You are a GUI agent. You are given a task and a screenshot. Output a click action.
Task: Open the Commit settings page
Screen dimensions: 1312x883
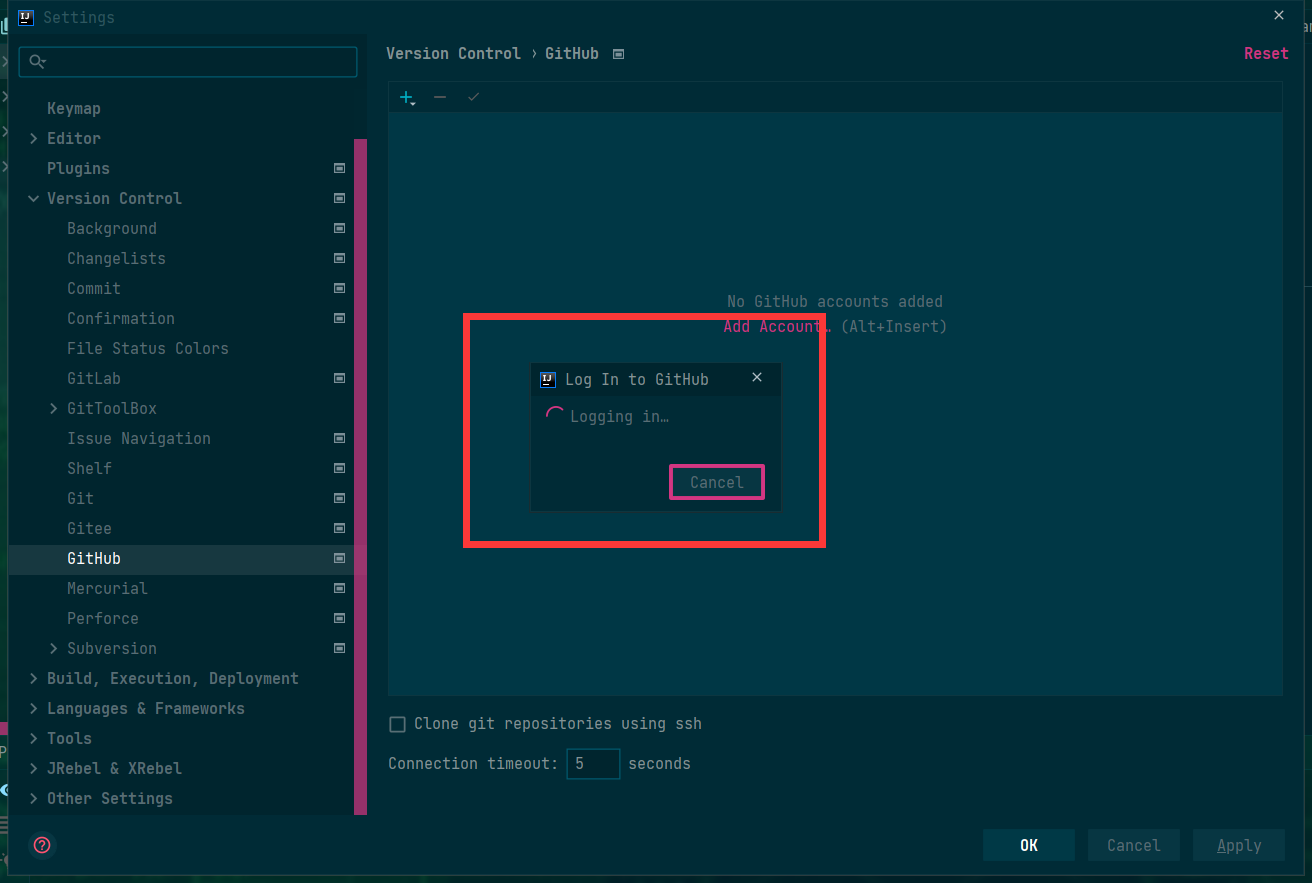click(x=94, y=288)
